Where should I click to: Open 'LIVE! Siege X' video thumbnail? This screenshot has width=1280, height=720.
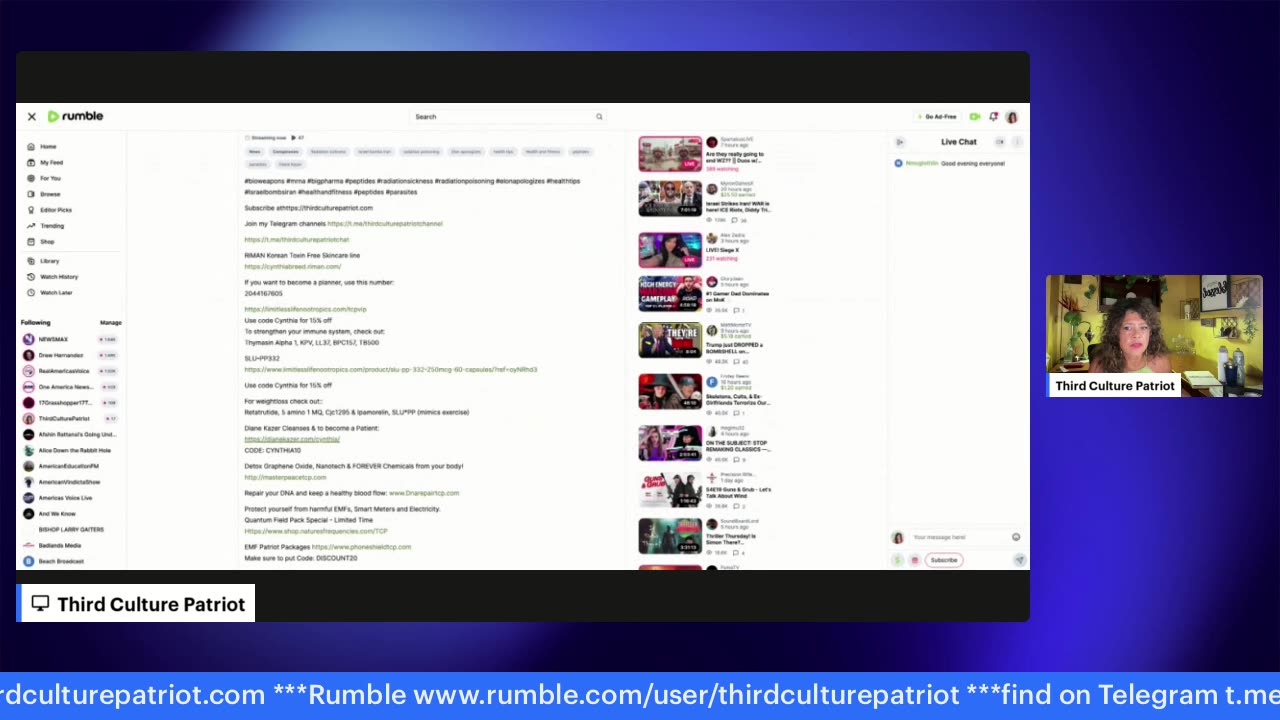pos(670,249)
